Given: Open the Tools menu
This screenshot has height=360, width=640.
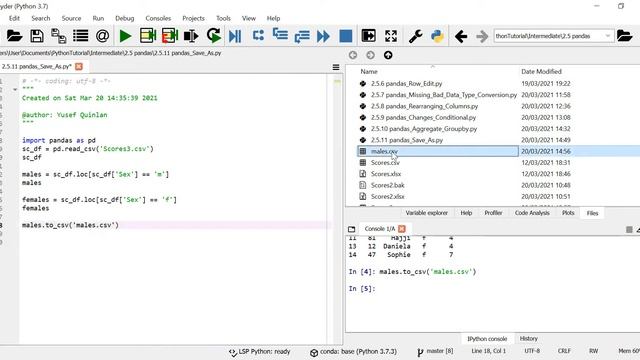Looking at the screenshot, I should coord(223,18).
